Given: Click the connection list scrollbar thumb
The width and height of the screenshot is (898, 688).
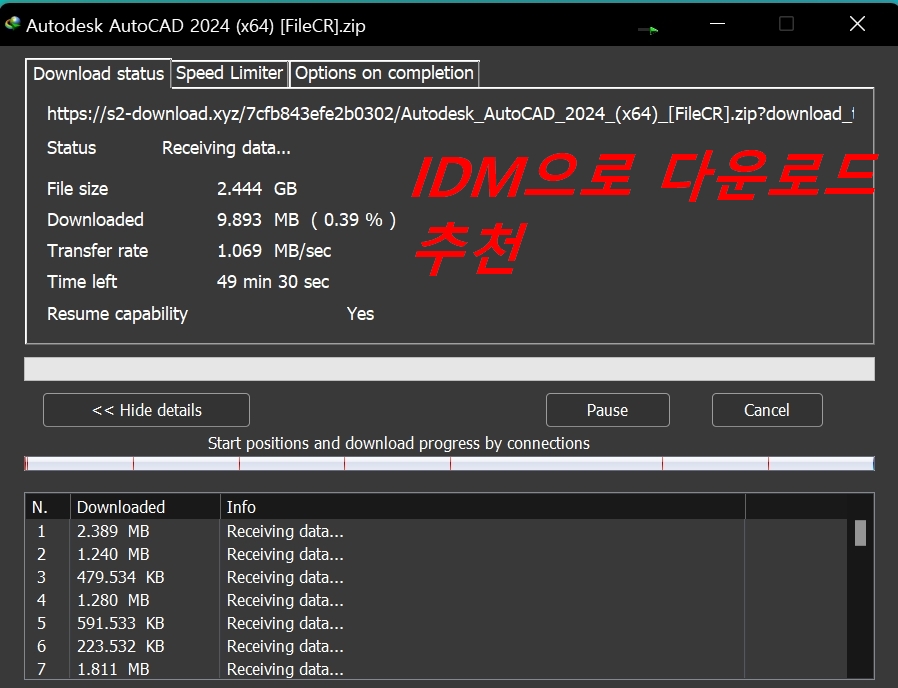Looking at the screenshot, I should (860, 533).
